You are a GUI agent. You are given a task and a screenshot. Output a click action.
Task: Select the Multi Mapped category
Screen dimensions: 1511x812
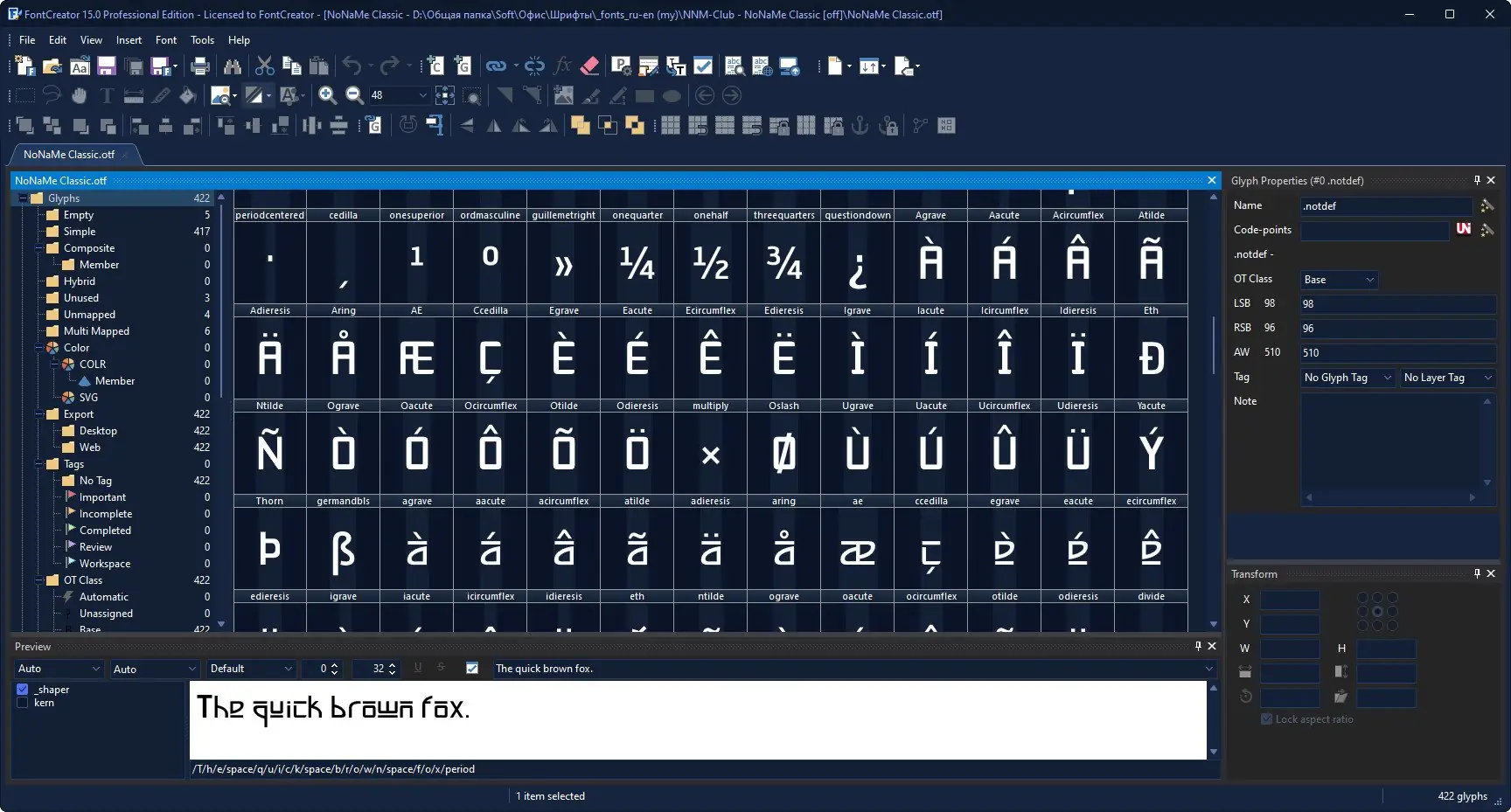pyautogui.click(x=96, y=331)
